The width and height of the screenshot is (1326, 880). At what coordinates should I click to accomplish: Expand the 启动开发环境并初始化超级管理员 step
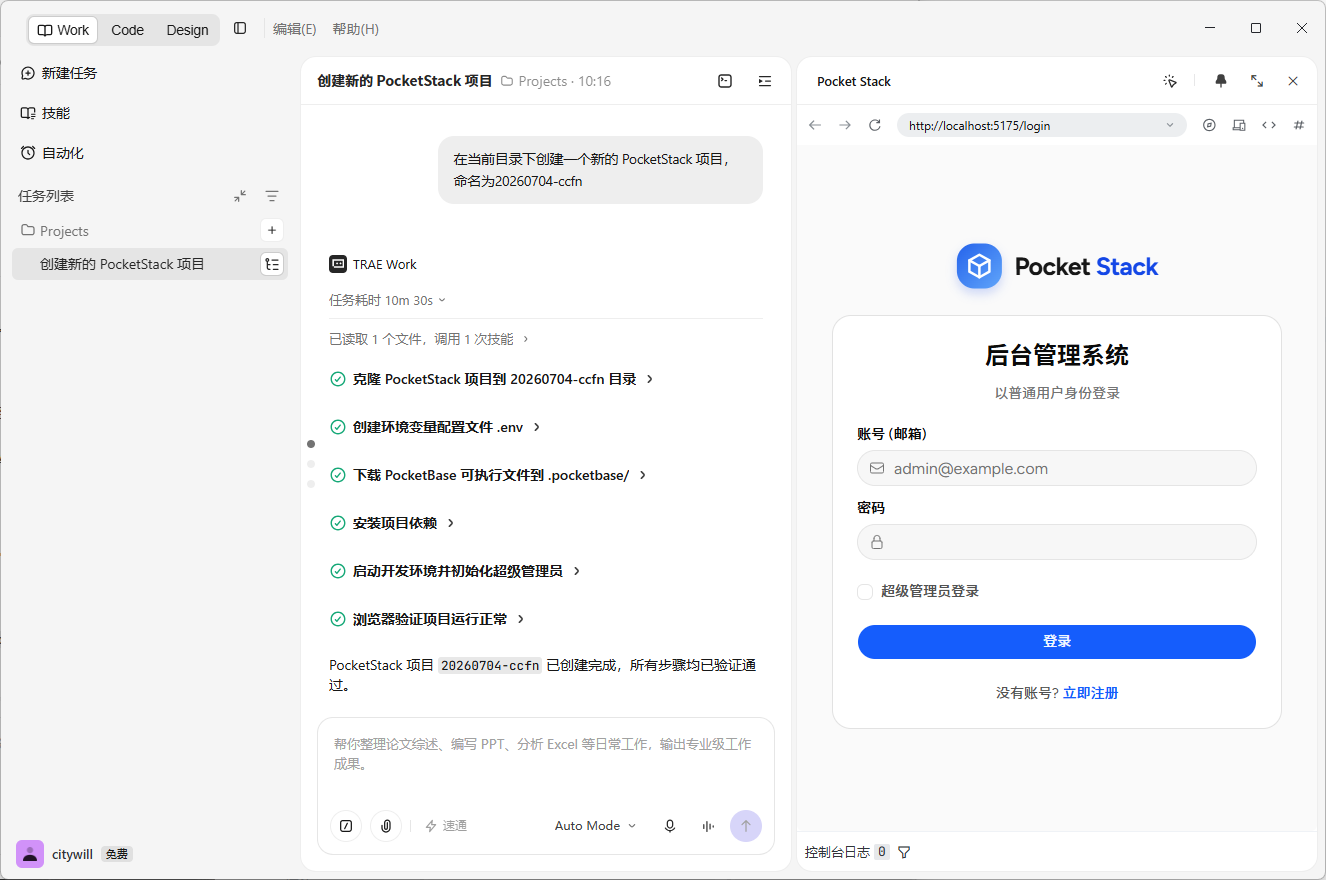(455, 571)
